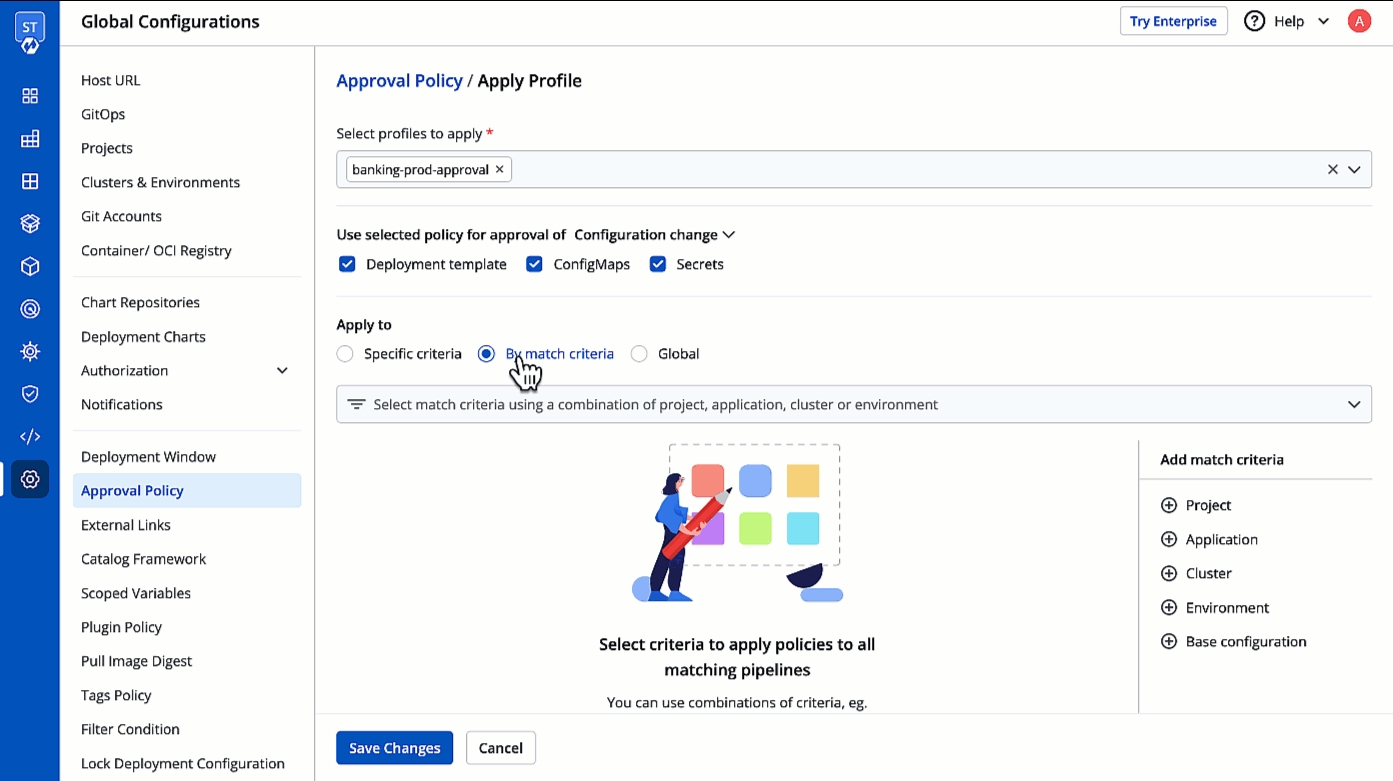The image size is (1393, 781).
Task: Click the Save Changes button
Action: (x=394, y=748)
